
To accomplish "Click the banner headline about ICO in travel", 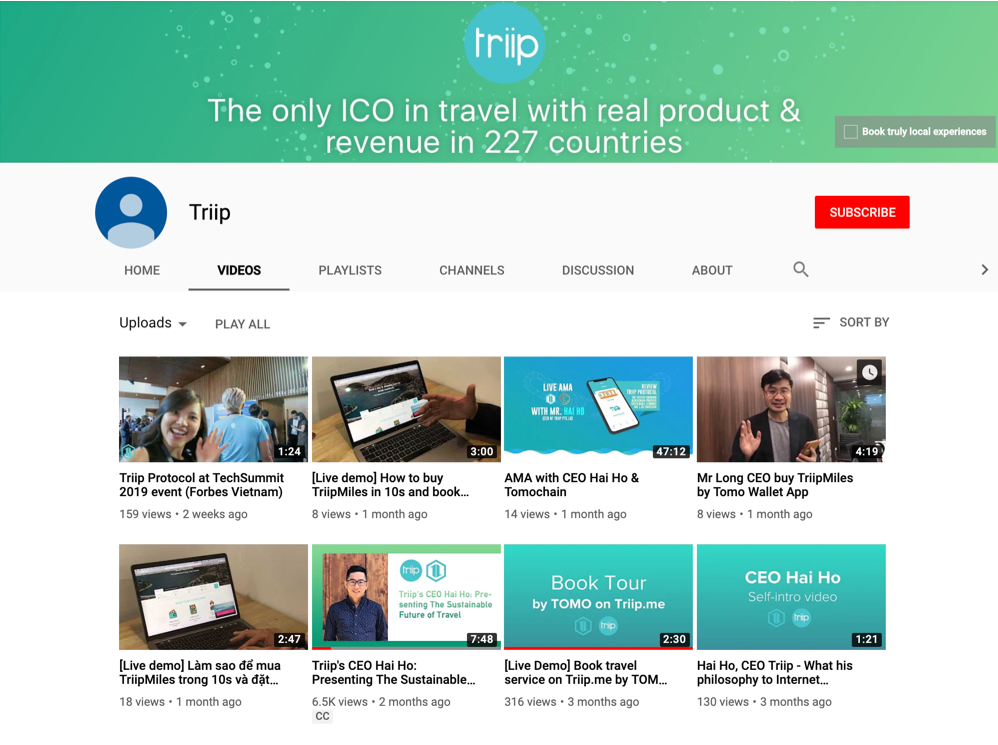I will pyautogui.click(x=504, y=126).
